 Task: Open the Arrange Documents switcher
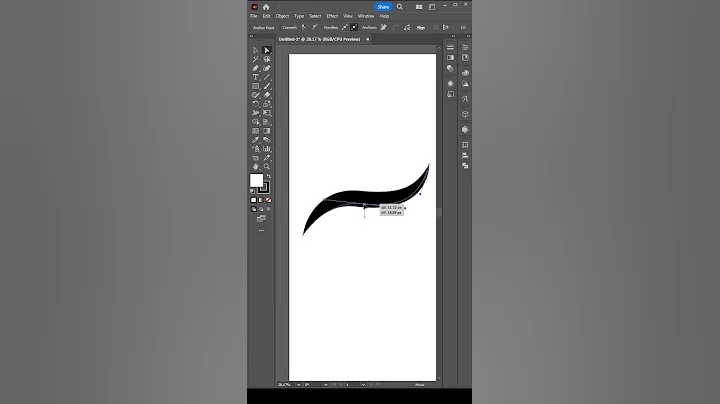tap(419, 7)
